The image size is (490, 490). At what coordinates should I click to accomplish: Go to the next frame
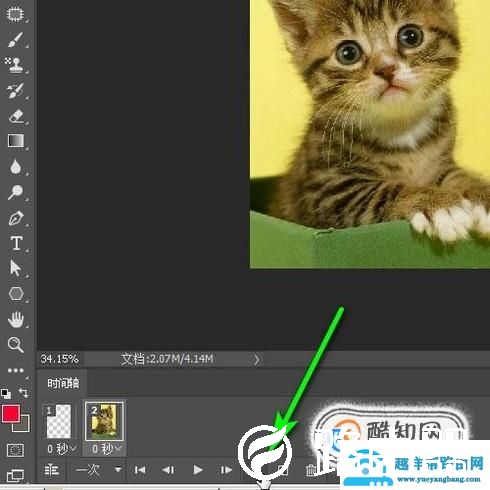click(226, 470)
